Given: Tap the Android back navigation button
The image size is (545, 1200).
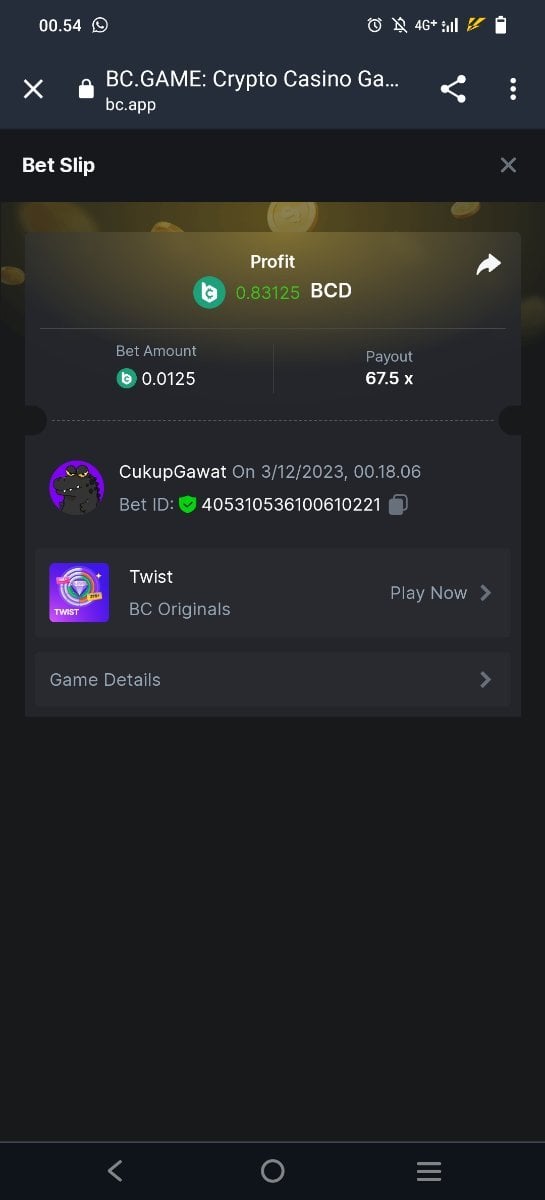Looking at the screenshot, I should [x=115, y=1170].
